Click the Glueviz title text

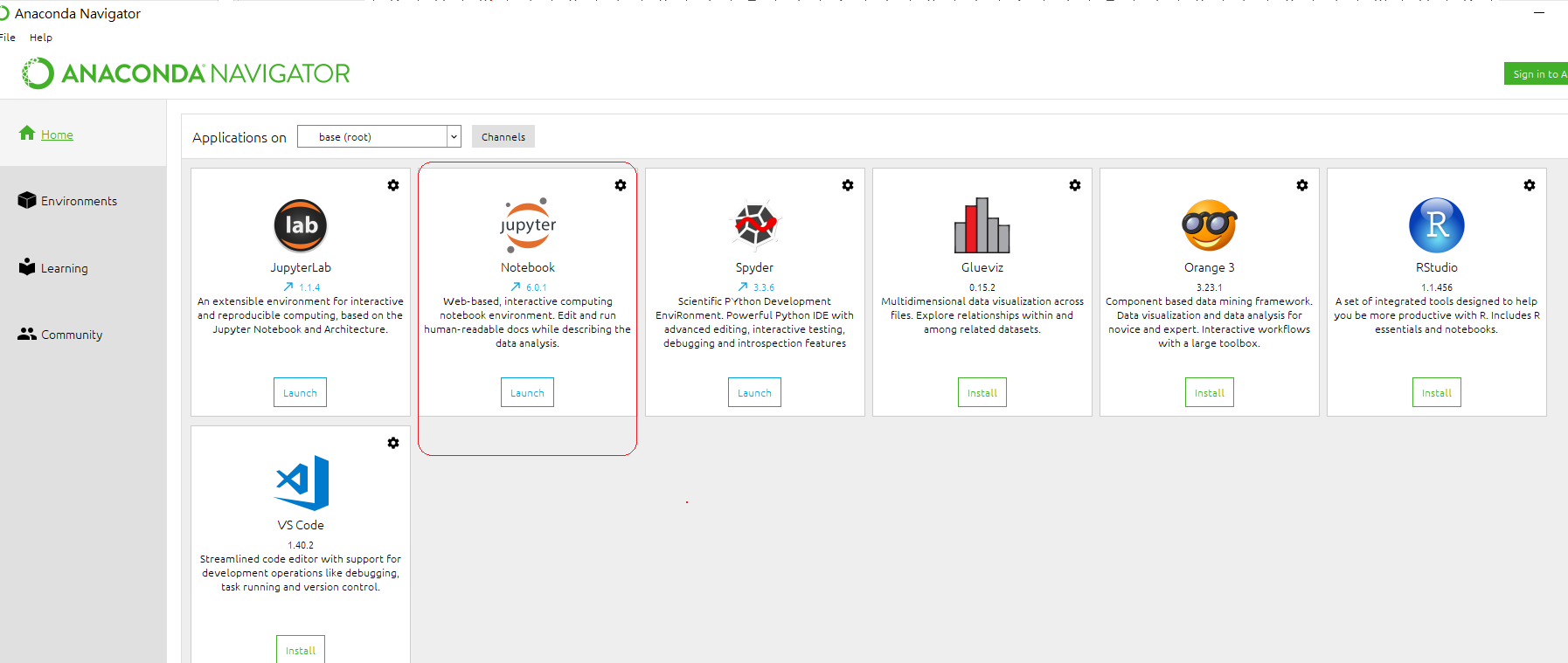coord(982,267)
